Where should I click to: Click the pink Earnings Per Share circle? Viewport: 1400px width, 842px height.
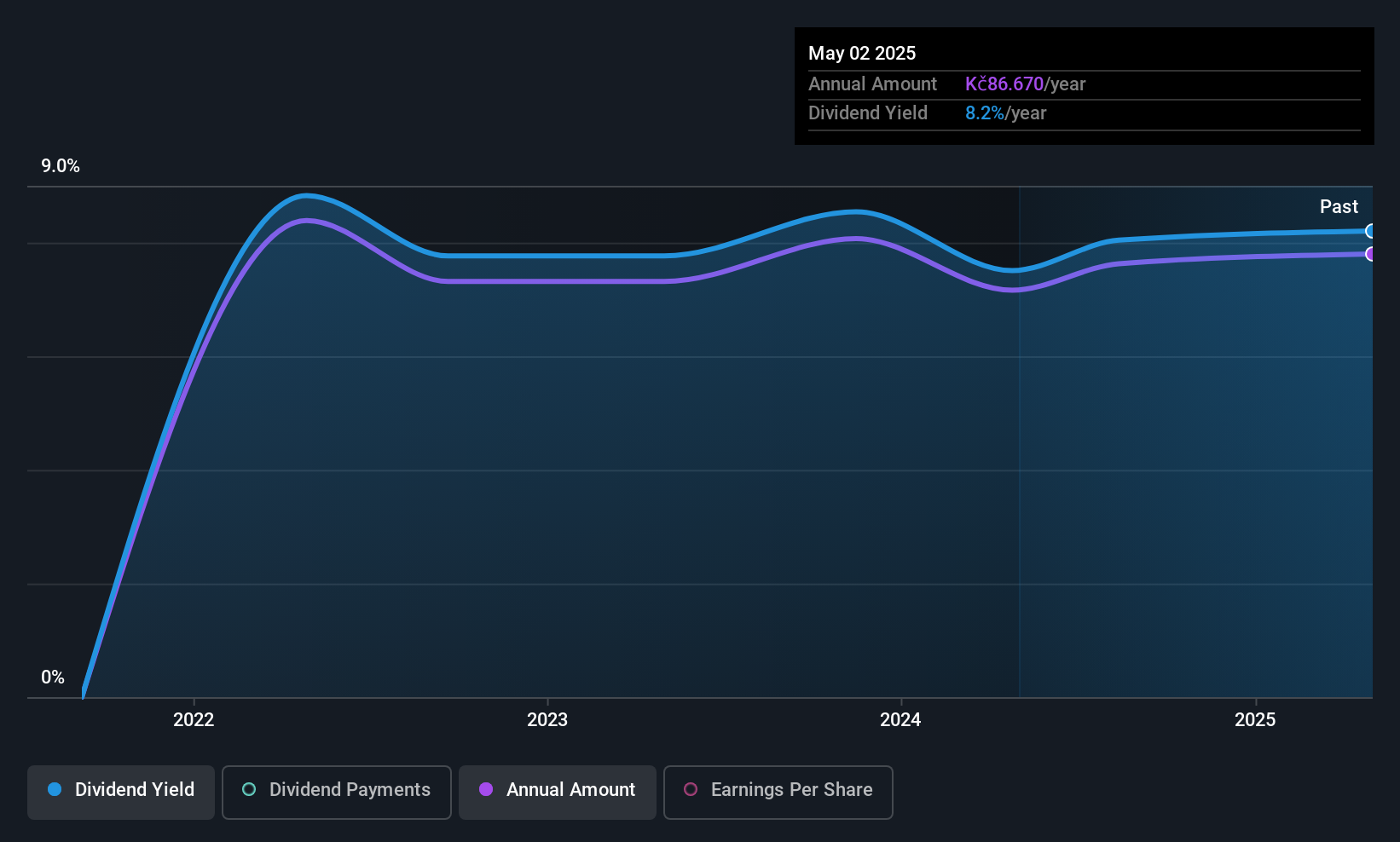691,789
